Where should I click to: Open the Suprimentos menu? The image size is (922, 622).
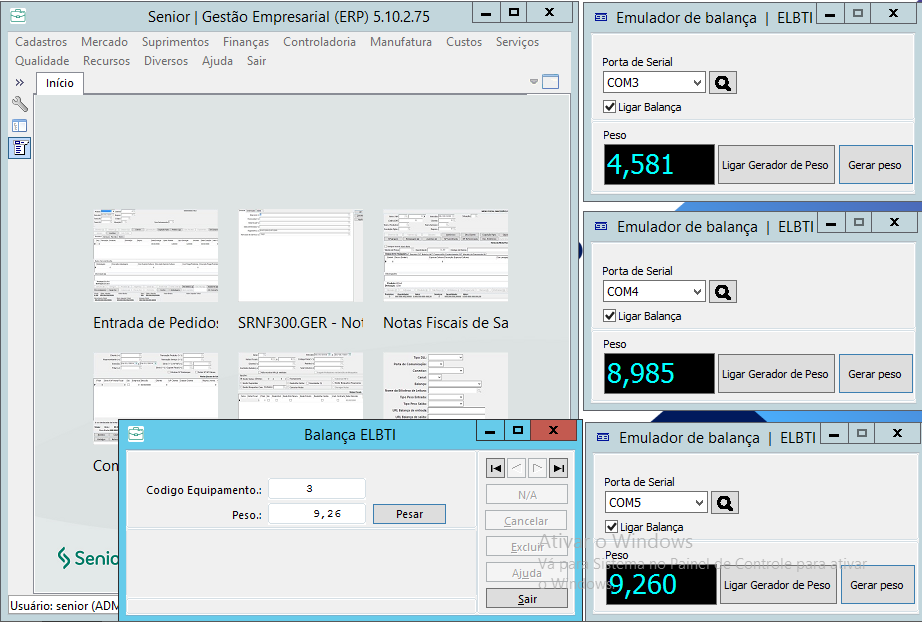point(175,42)
